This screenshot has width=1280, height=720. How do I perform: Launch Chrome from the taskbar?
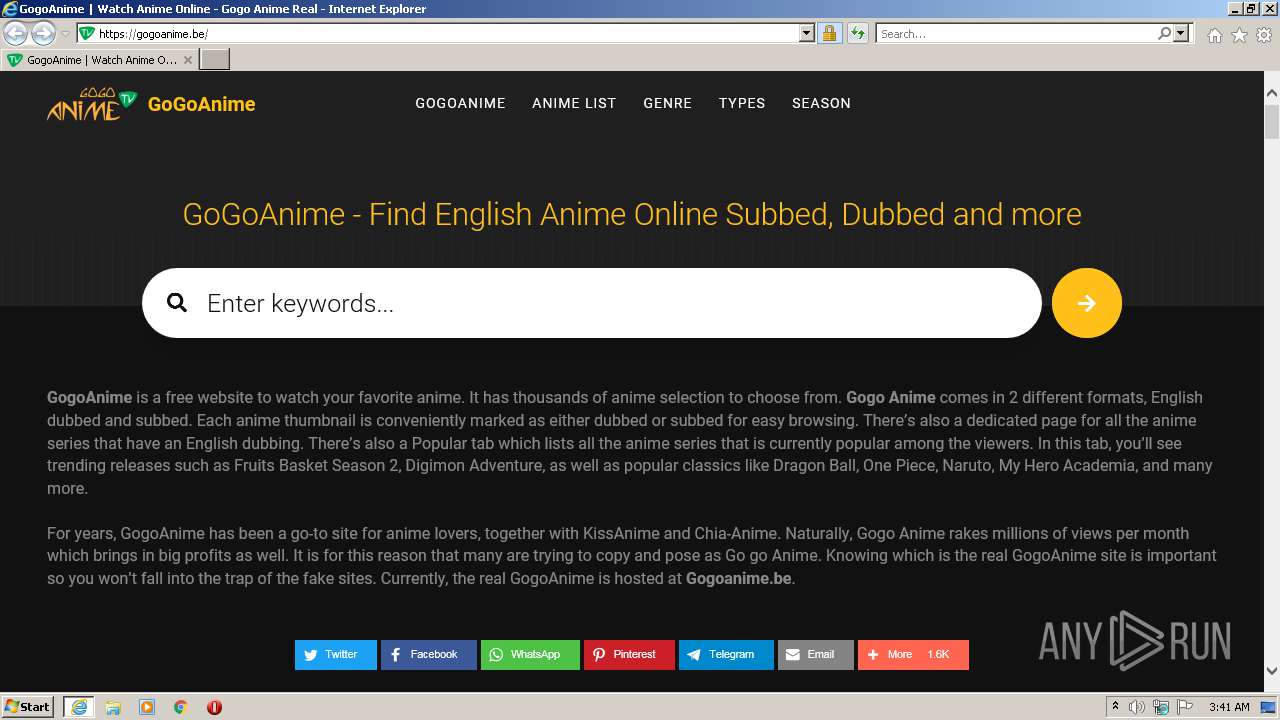pyautogui.click(x=181, y=707)
